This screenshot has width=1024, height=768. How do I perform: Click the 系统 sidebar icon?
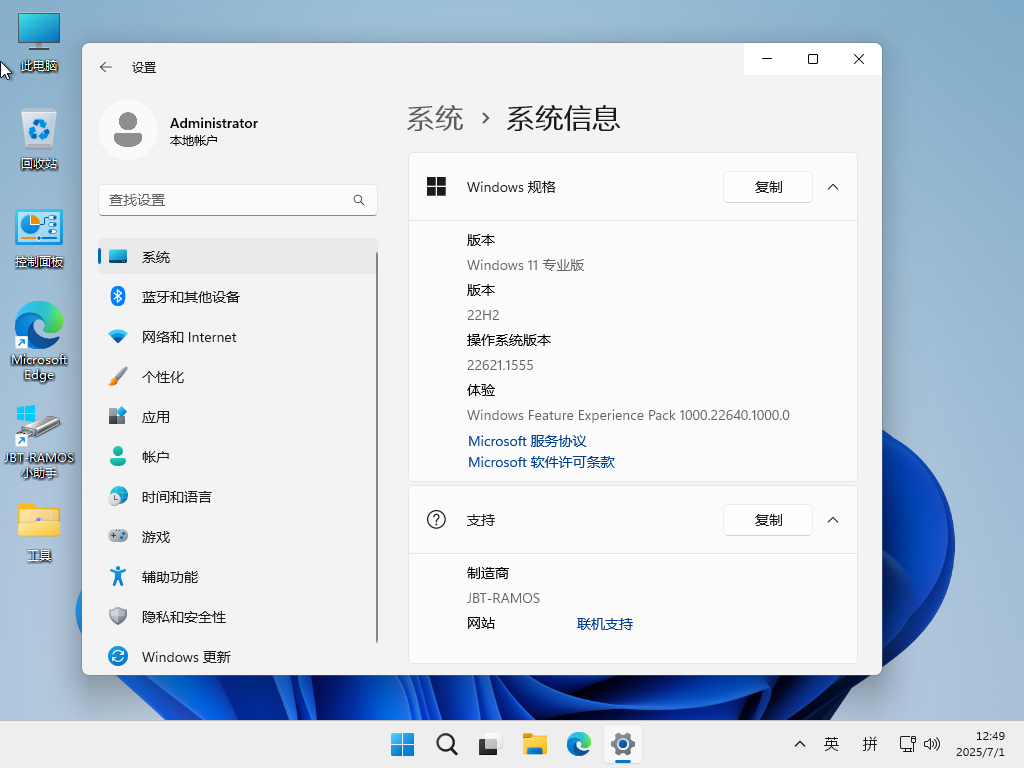(x=118, y=257)
